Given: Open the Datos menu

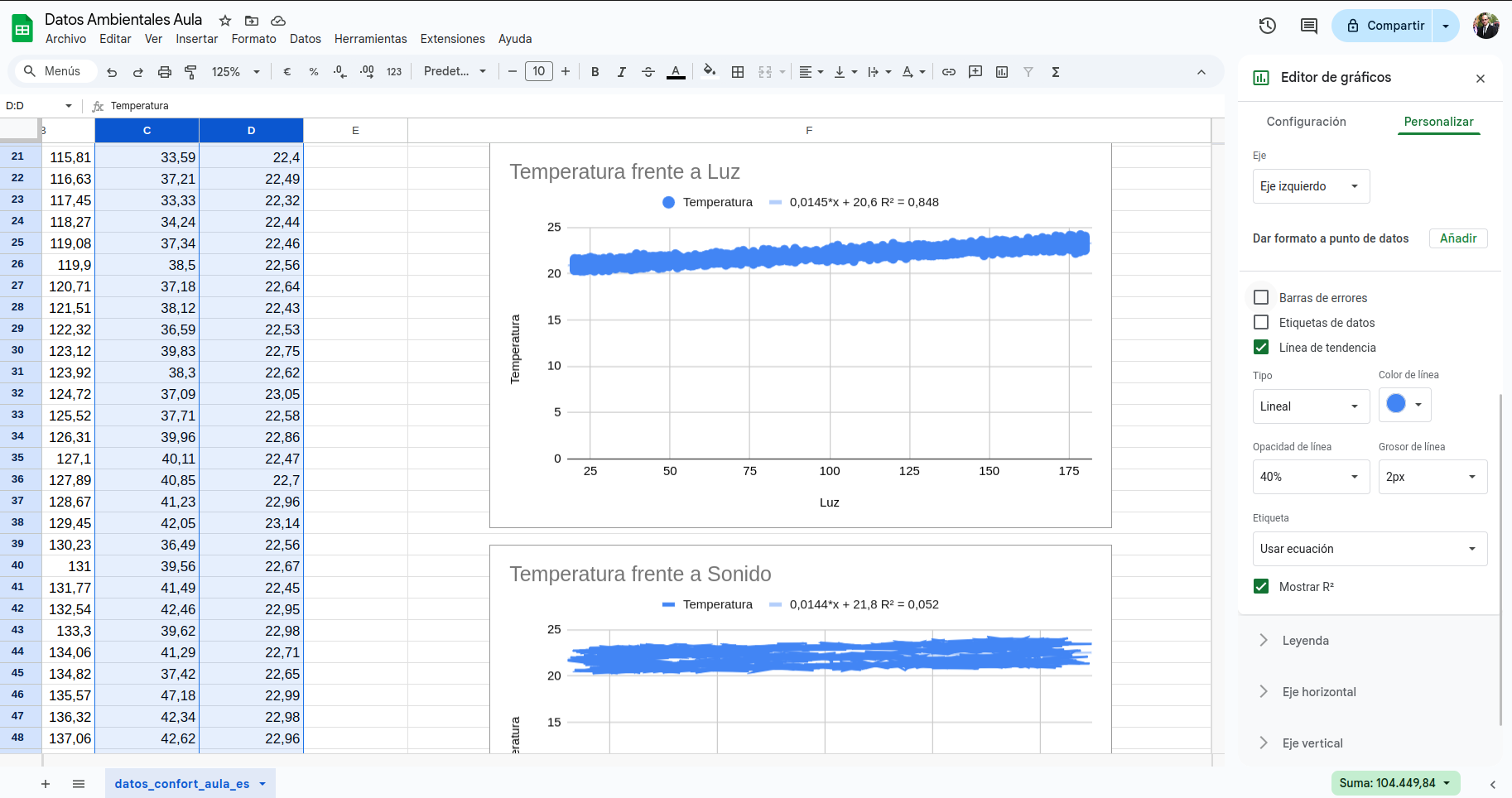Looking at the screenshot, I should click(305, 39).
